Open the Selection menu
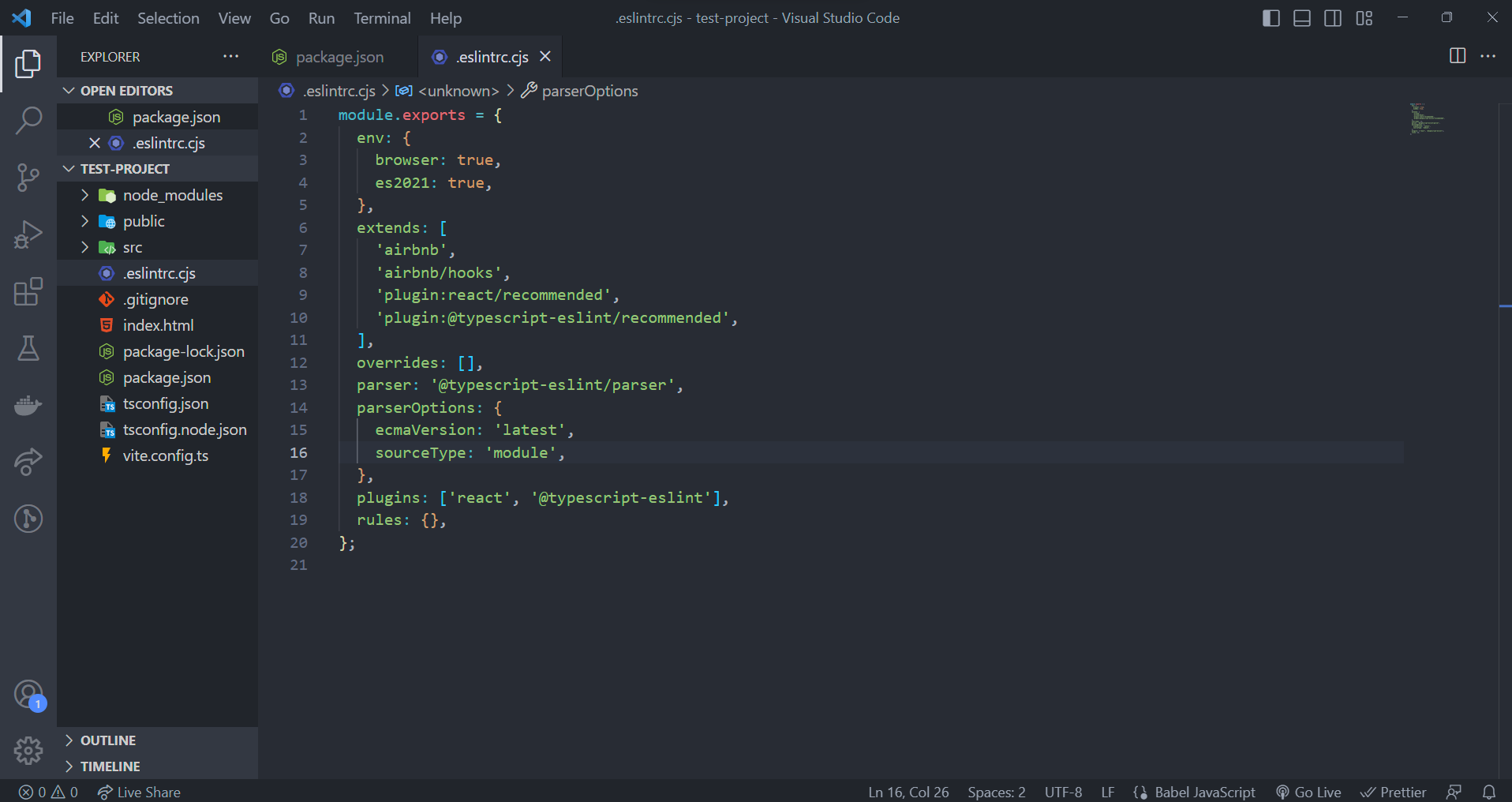Viewport: 1512px width, 802px height. 168,17
